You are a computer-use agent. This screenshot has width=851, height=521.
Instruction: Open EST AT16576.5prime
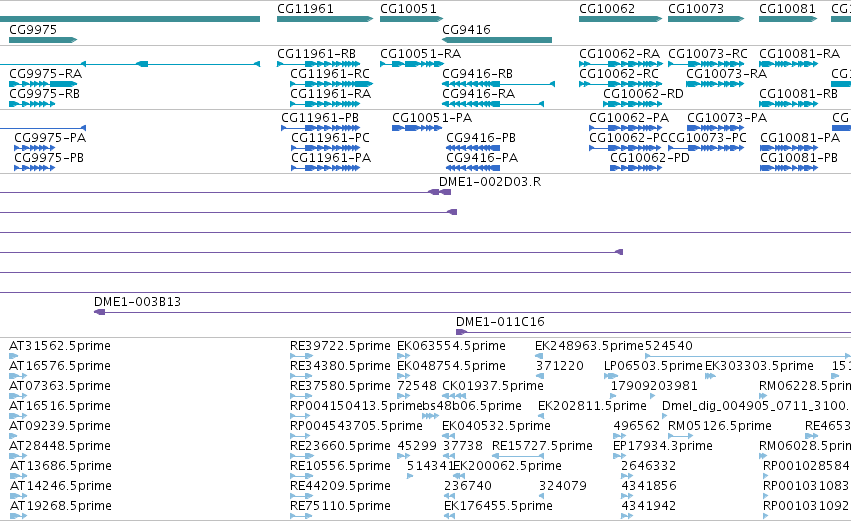tap(18, 376)
